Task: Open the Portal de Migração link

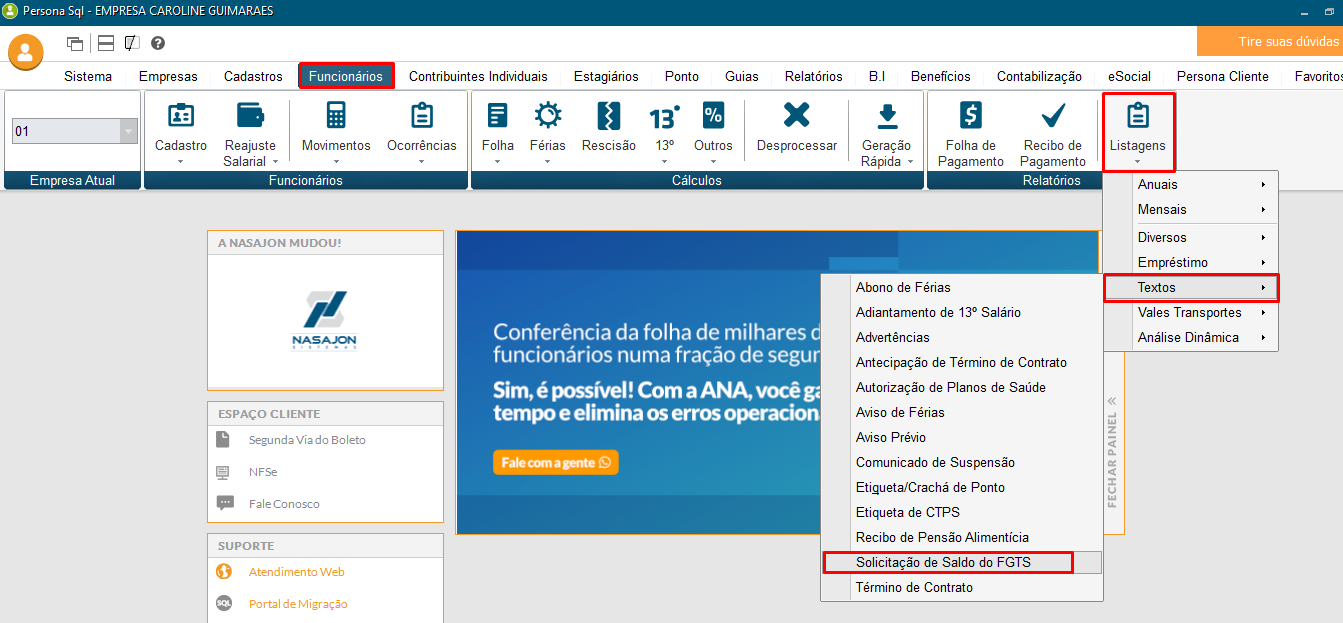Action: click(298, 604)
